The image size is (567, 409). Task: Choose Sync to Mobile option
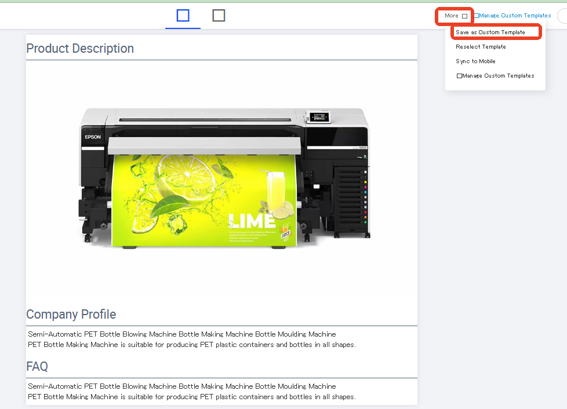(x=475, y=61)
